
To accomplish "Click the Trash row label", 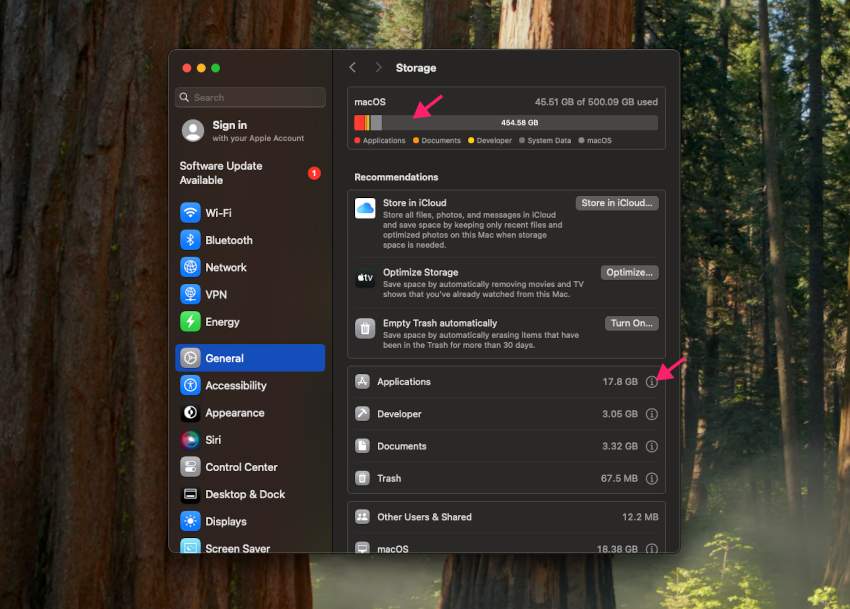I will click(x=389, y=478).
